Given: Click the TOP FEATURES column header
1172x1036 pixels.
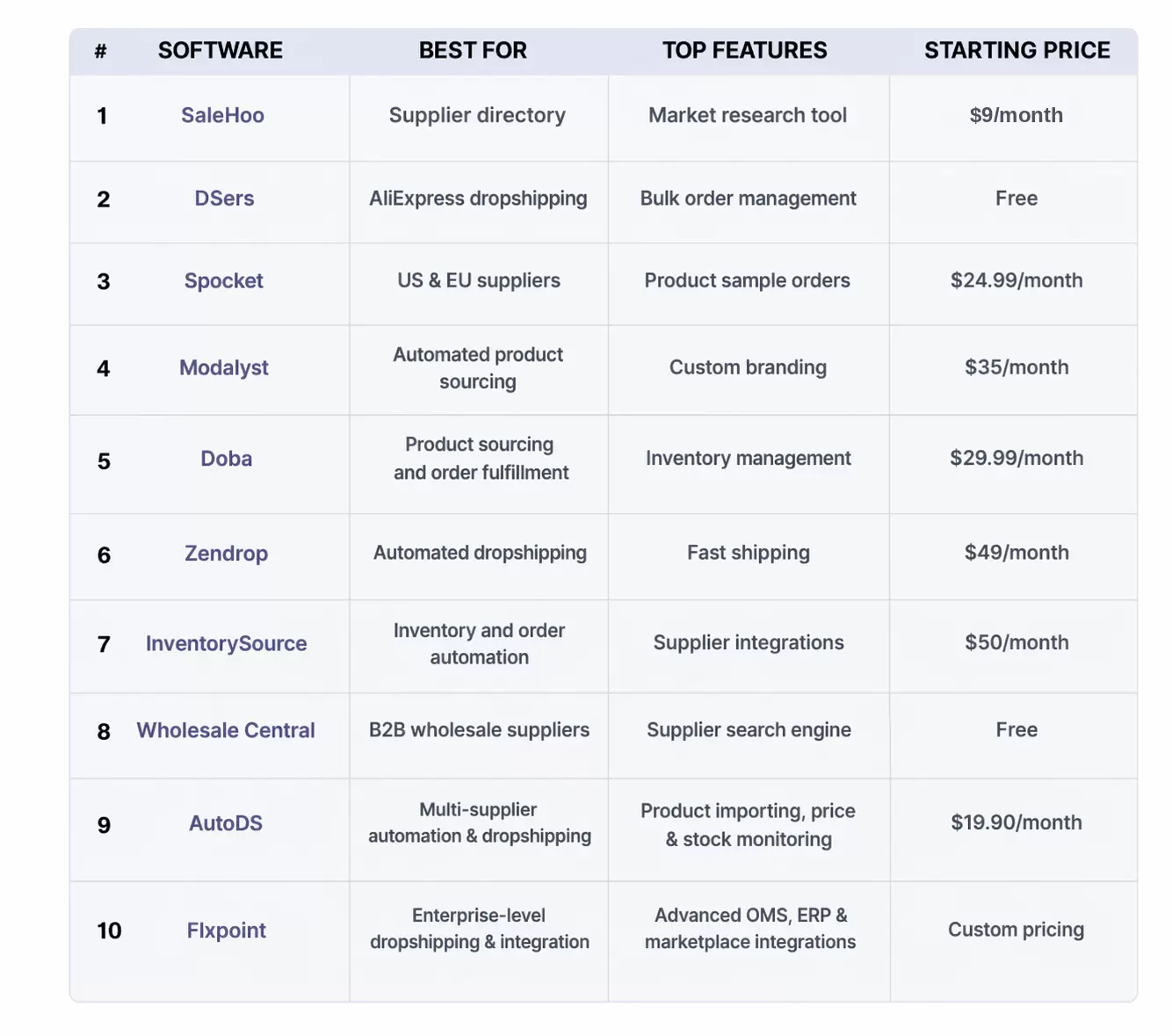Looking at the screenshot, I should [x=744, y=51].
